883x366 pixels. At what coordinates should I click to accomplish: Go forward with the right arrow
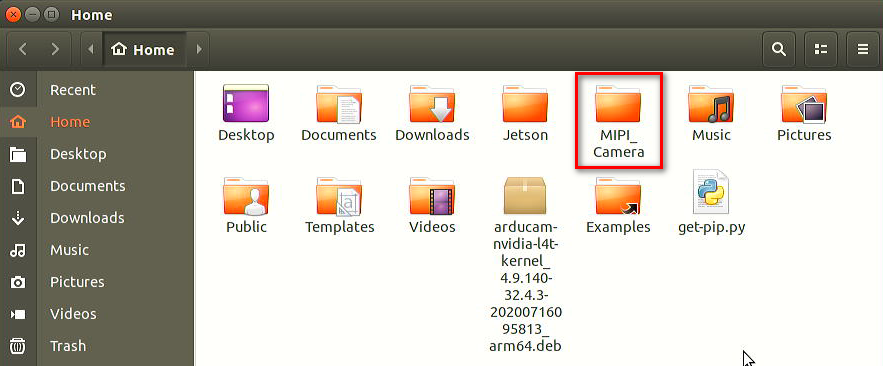coord(55,50)
